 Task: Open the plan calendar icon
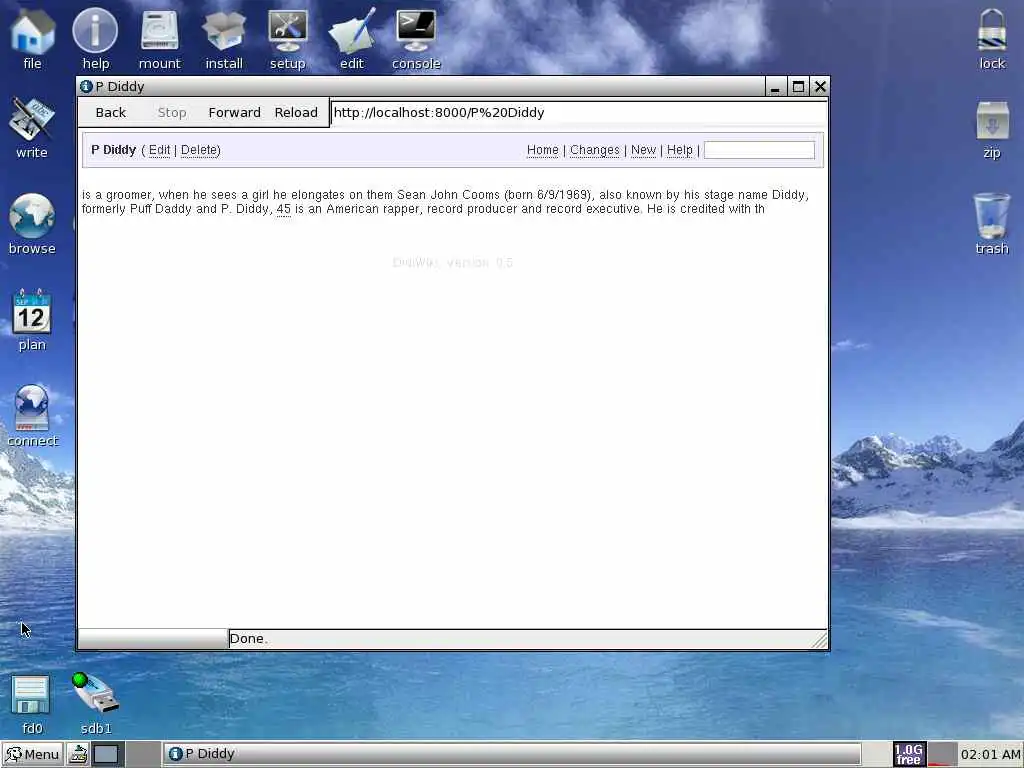pyautogui.click(x=32, y=320)
